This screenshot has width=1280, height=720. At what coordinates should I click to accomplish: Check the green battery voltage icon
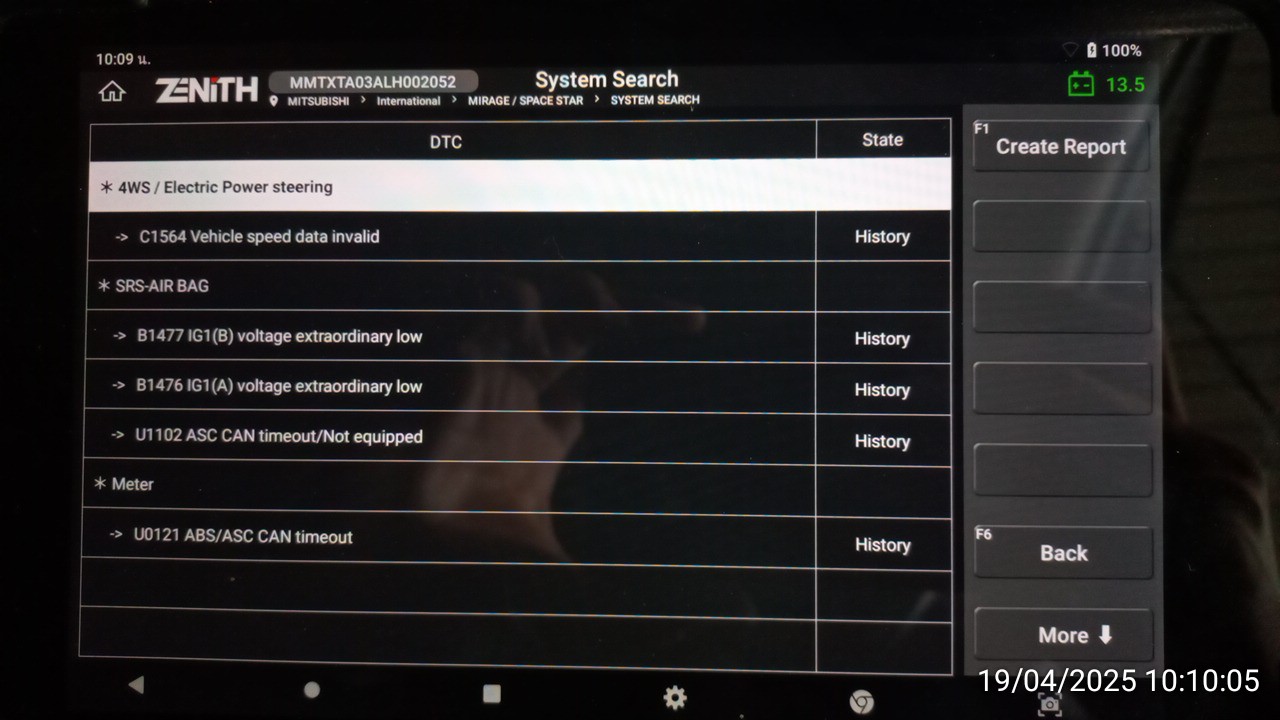pos(1081,84)
